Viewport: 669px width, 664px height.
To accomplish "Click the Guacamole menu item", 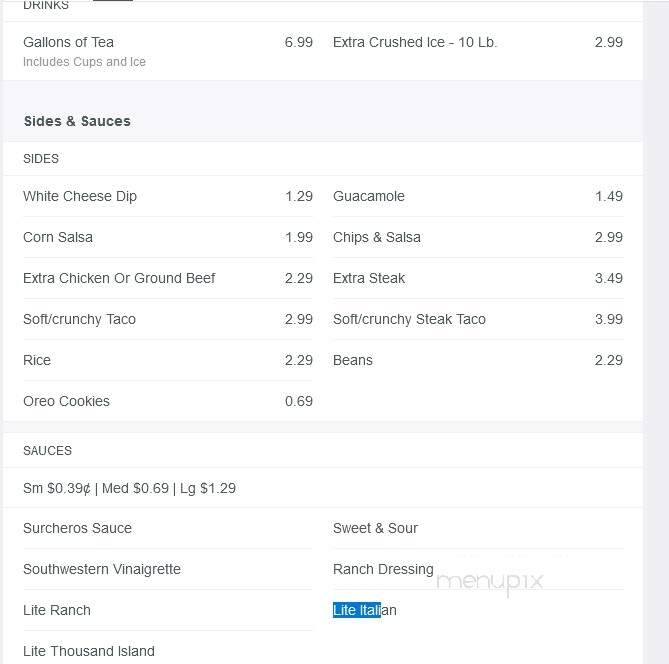I will click(x=369, y=196).
